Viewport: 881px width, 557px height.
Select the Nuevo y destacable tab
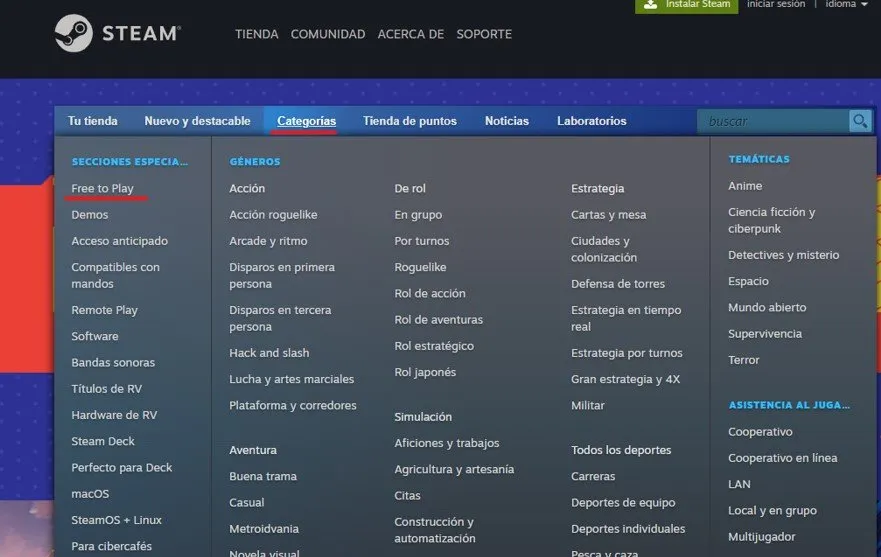(197, 121)
